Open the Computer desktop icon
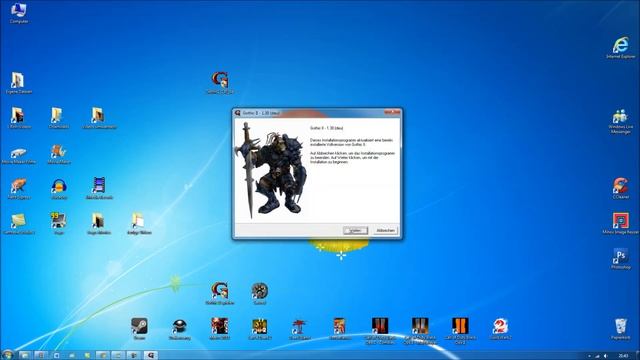 pyautogui.click(x=18, y=13)
